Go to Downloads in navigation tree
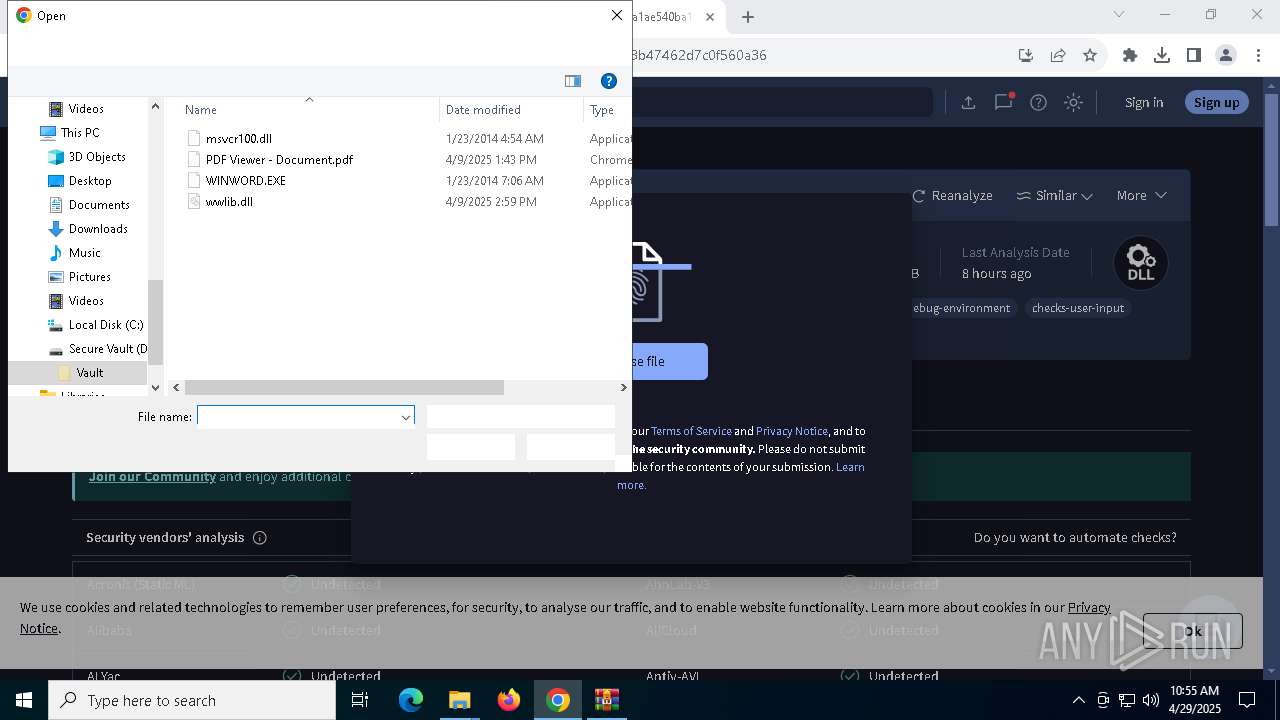1280x720 pixels. (x=98, y=229)
